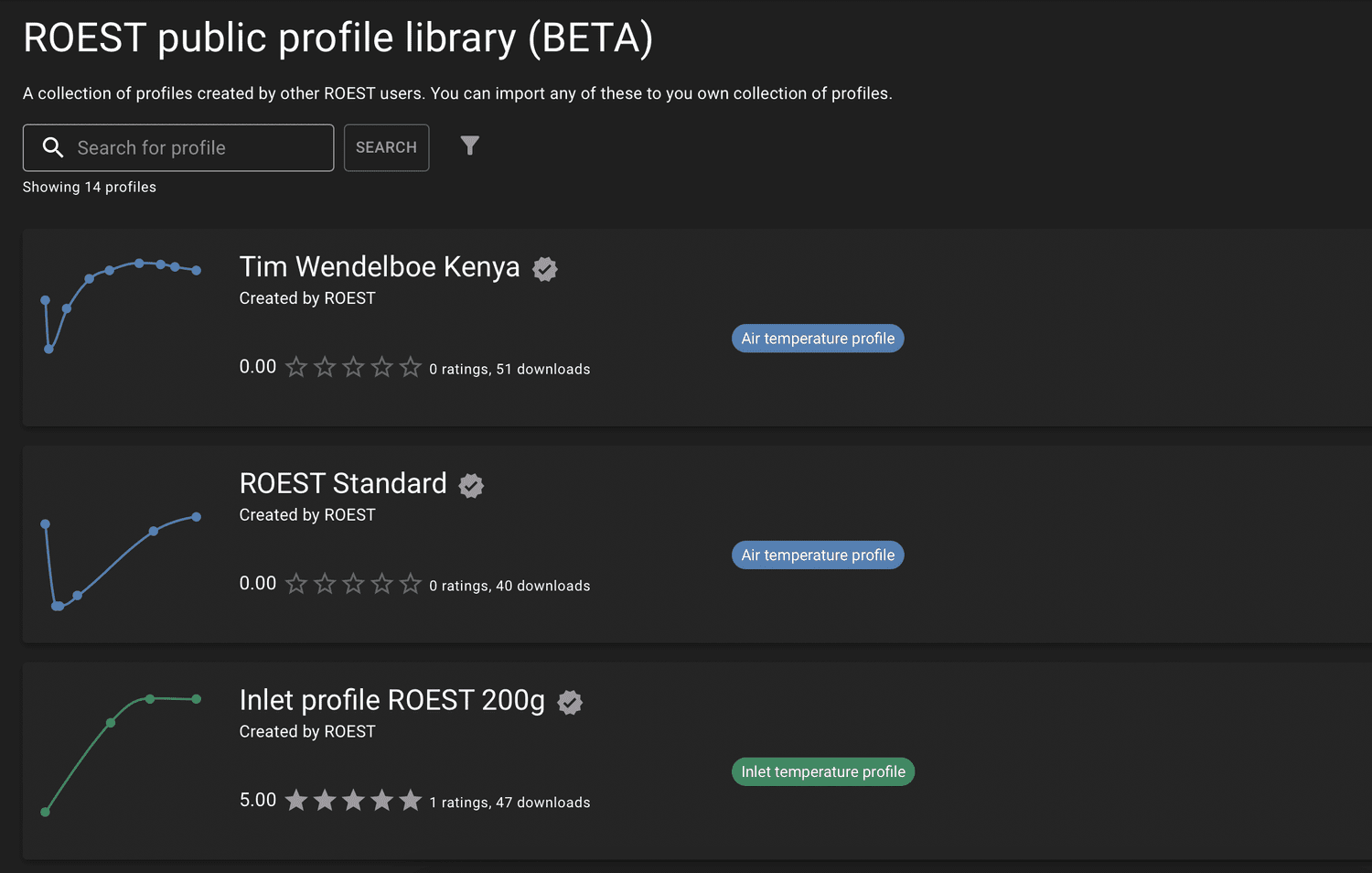Give Tim Wendelboe Kenya a one-star rating
Image resolution: width=1372 pixels, height=873 pixels.
296,367
